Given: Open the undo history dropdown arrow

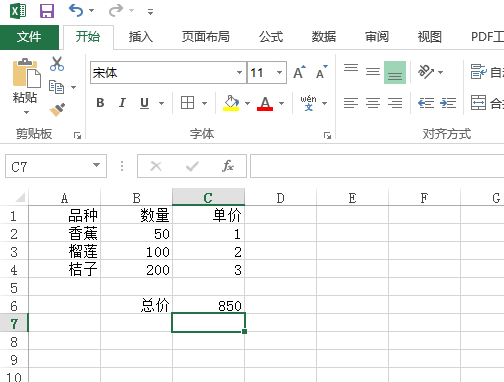Looking at the screenshot, I should click(x=91, y=11).
